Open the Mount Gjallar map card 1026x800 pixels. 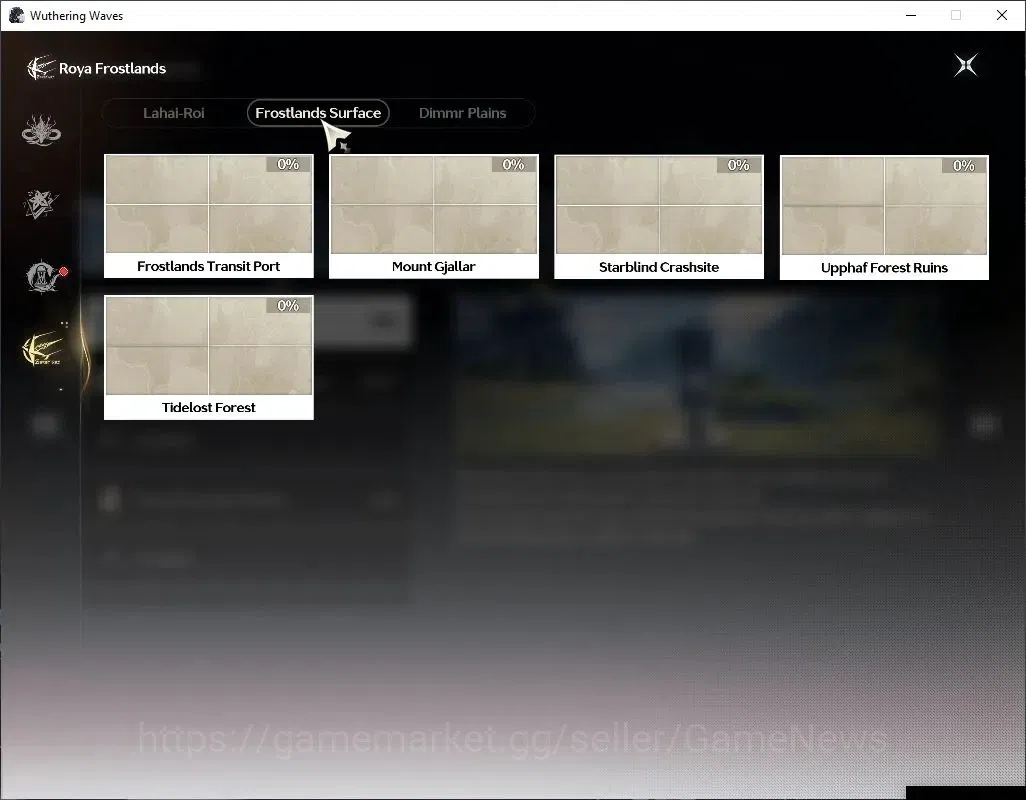(x=434, y=217)
